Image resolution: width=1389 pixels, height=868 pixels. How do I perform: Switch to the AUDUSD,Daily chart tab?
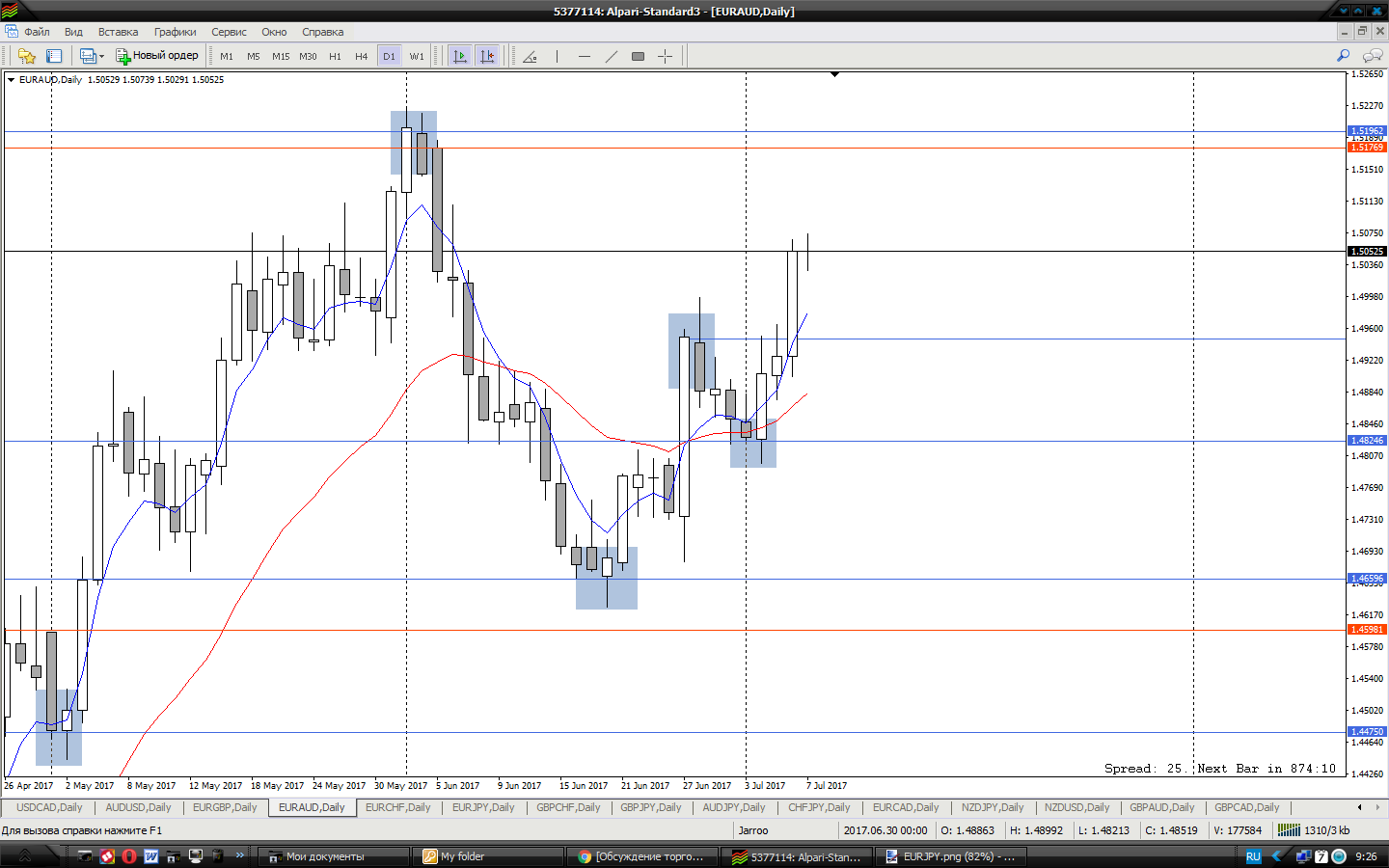tap(138, 808)
